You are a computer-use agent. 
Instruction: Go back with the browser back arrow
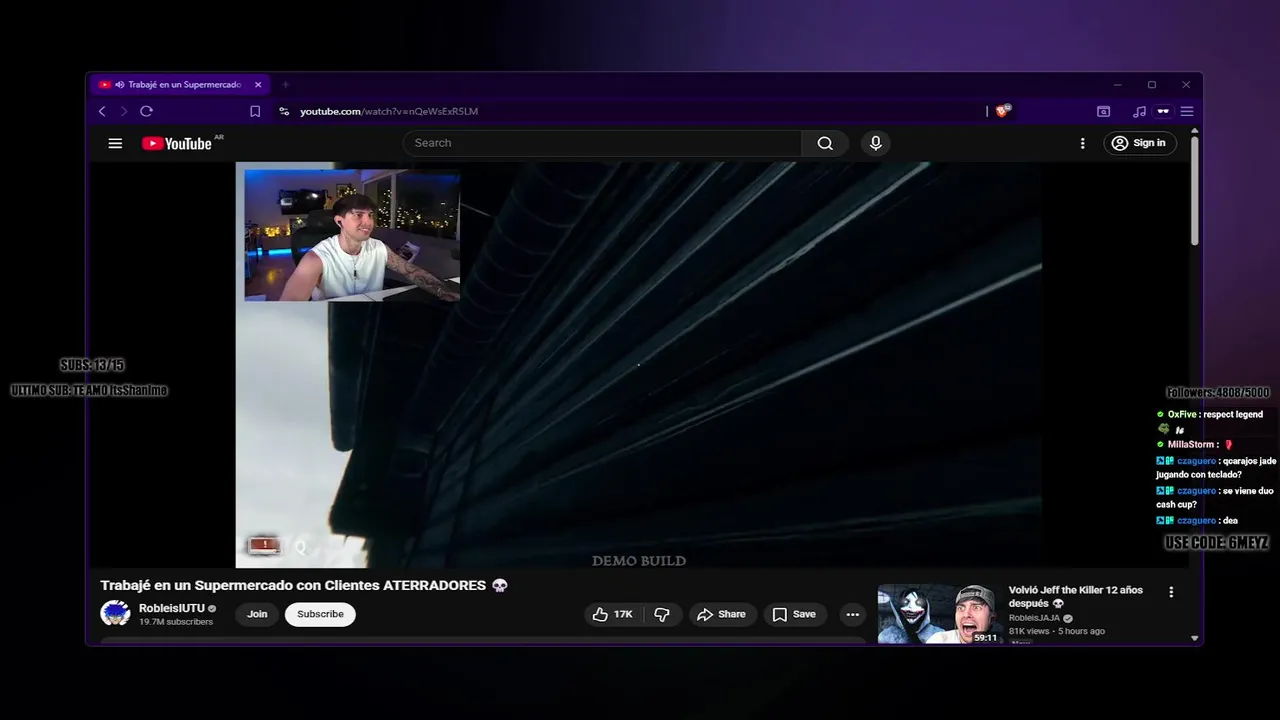point(102,111)
